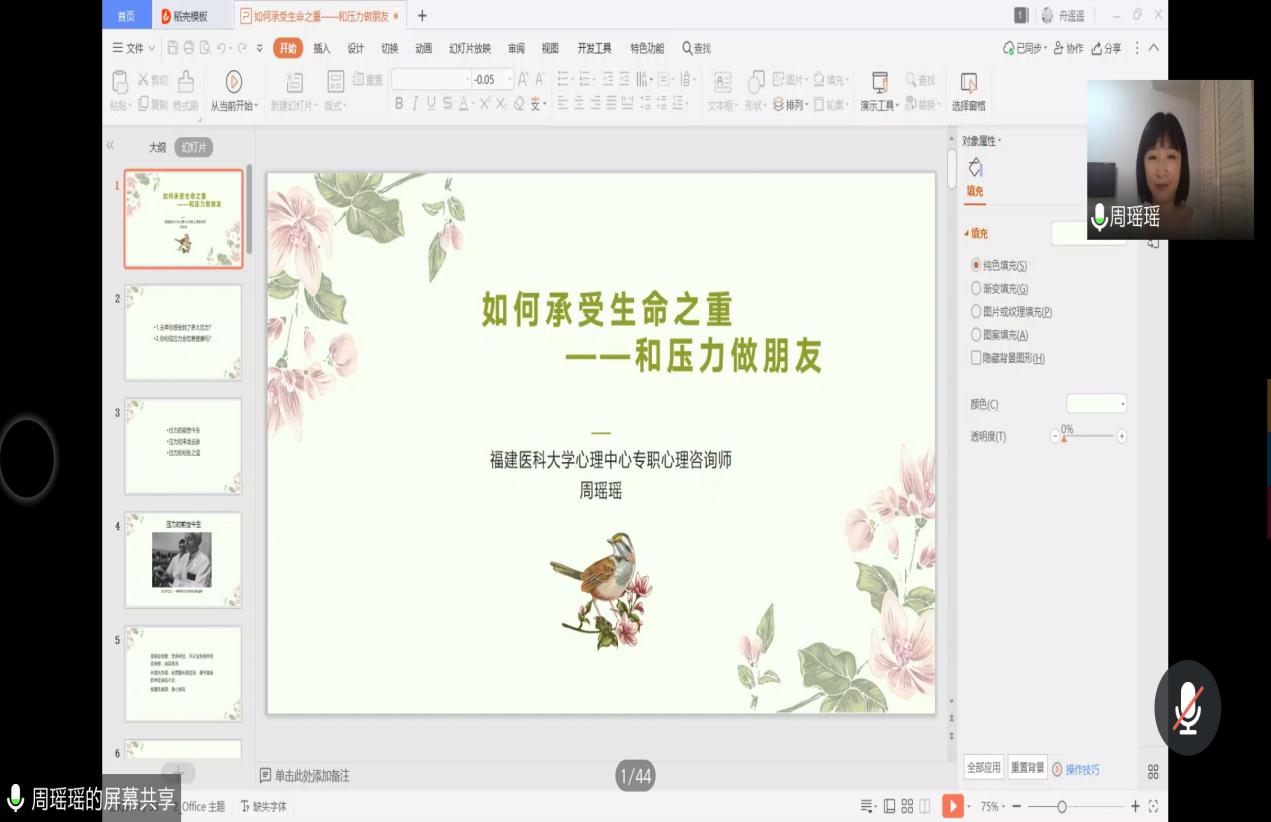Open the 插入 ribbon tab
The height and width of the screenshot is (822, 1271).
click(x=321, y=48)
